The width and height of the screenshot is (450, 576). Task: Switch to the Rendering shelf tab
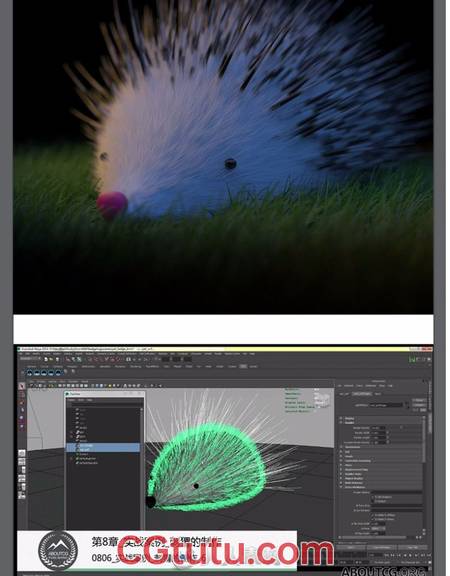pos(135,367)
